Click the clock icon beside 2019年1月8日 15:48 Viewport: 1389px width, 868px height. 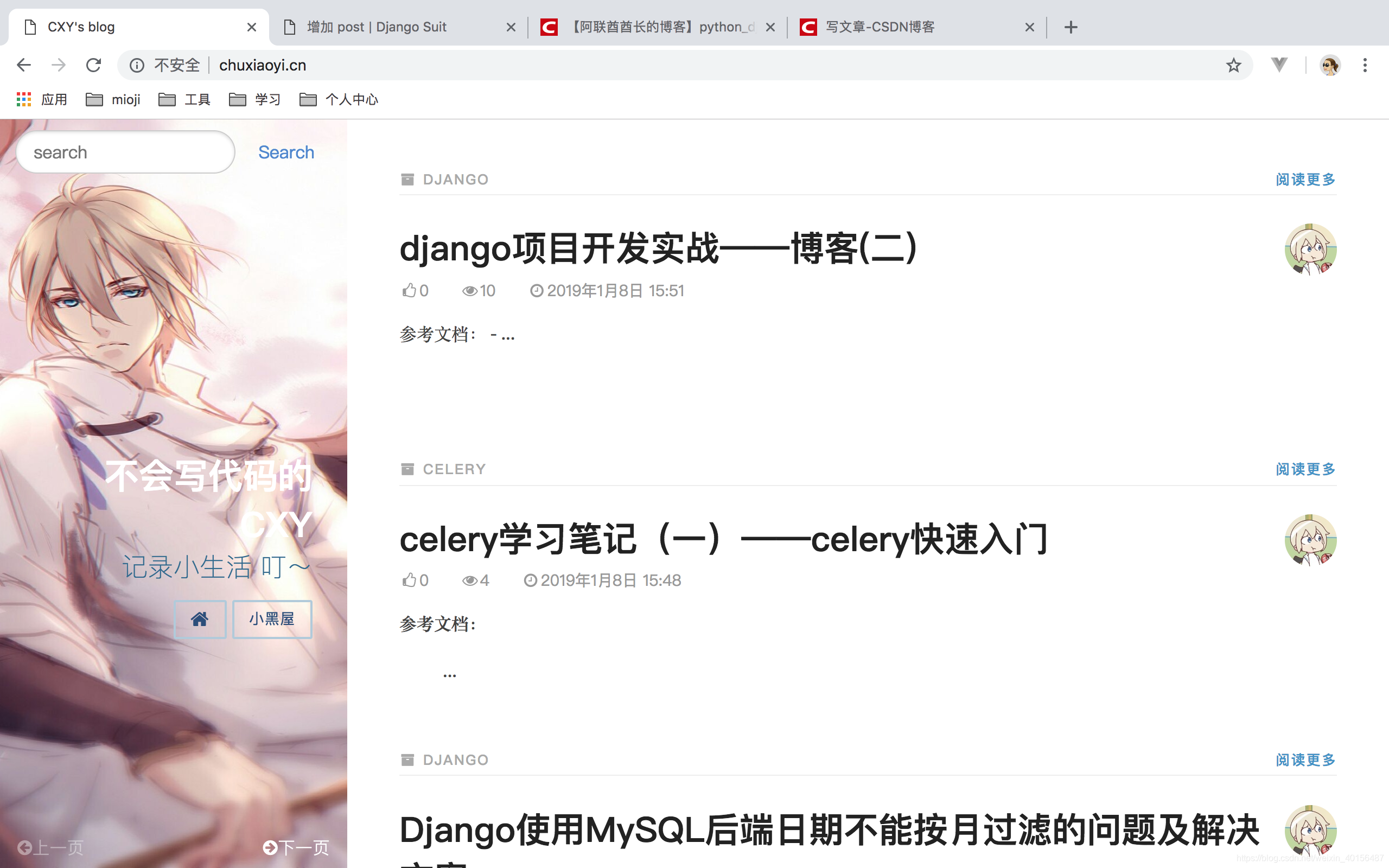[530, 581]
